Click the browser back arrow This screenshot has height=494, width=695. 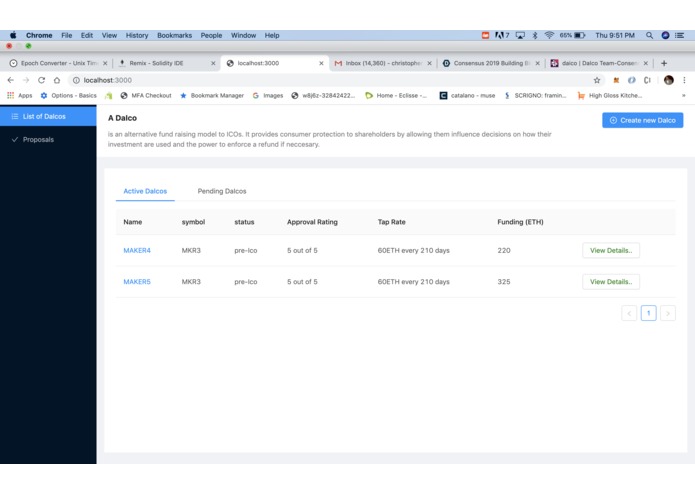pos(11,80)
